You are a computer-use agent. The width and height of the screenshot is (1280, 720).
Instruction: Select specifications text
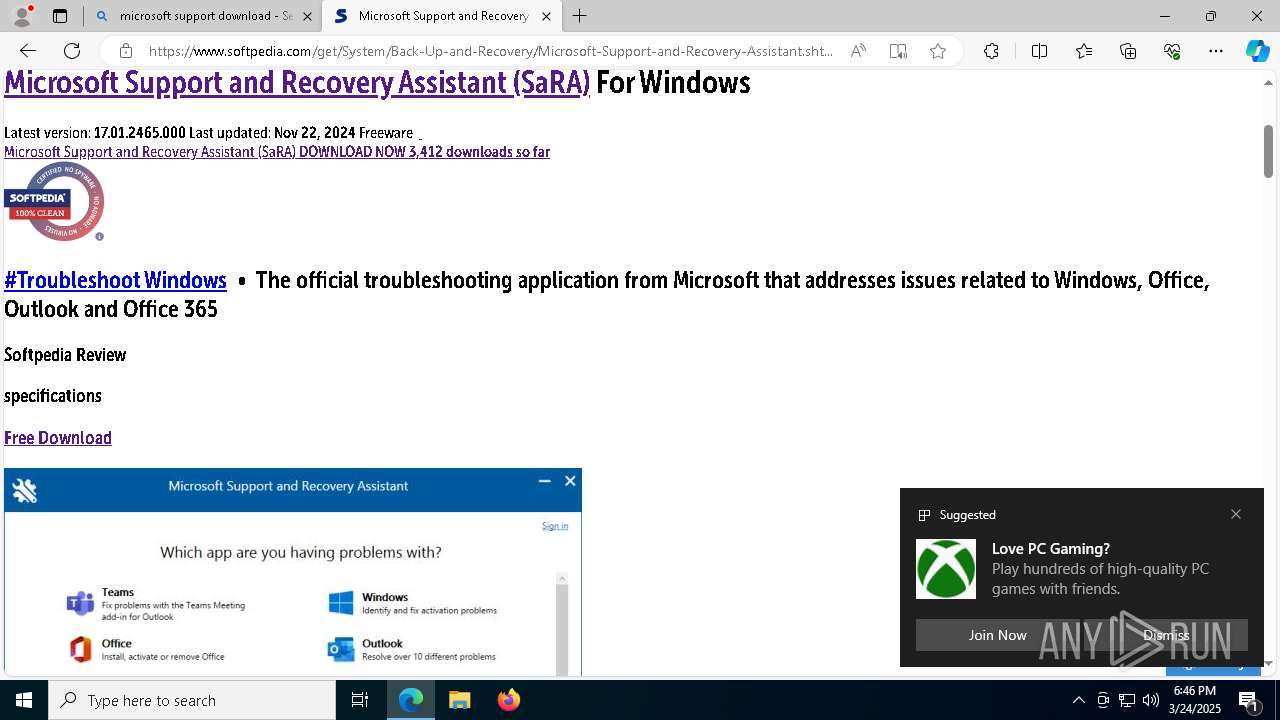click(53, 396)
